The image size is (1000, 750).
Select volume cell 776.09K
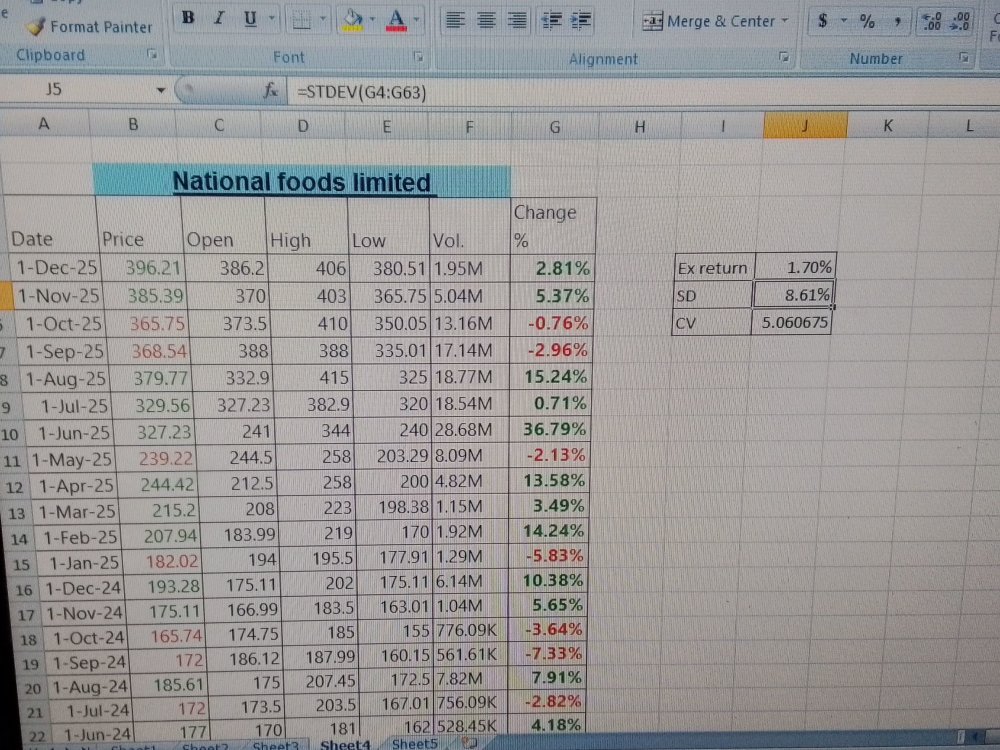469,631
